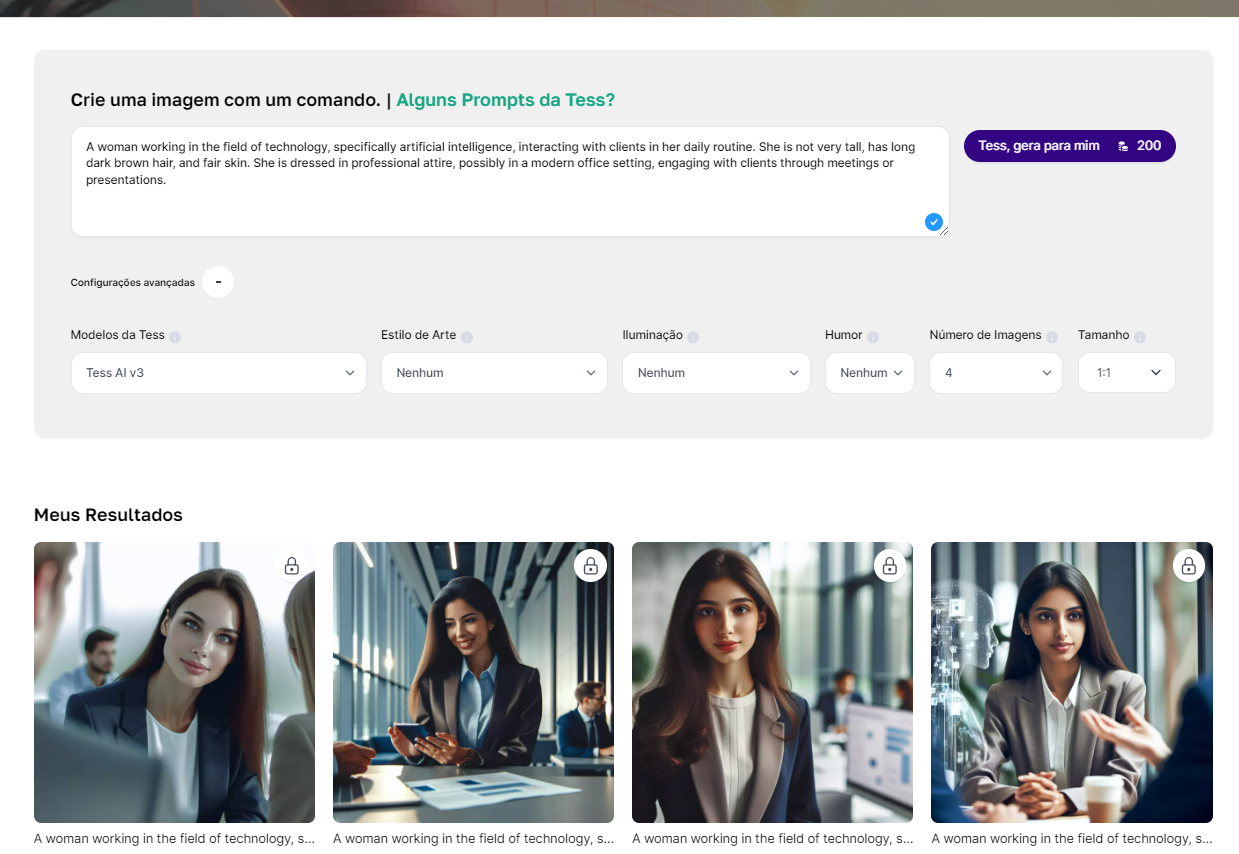Viewport: 1239px width, 854px height.
Task: Click lock icon on third result image
Action: click(x=889, y=566)
